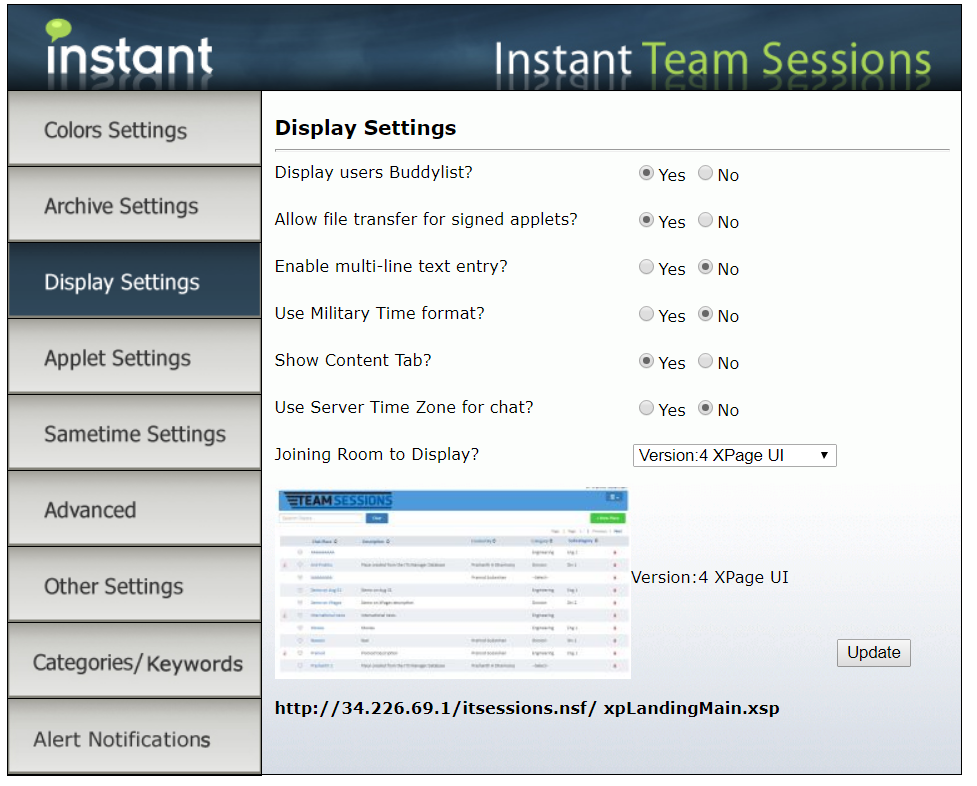Viewport: 977px width, 786px height.
Task: Choose Yes for file transfer signed applets
Action: coord(646,219)
